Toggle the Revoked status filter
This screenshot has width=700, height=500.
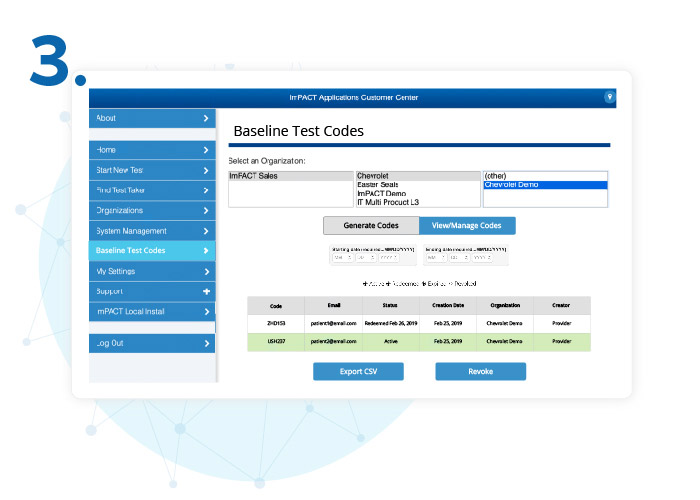tap(463, 283)
